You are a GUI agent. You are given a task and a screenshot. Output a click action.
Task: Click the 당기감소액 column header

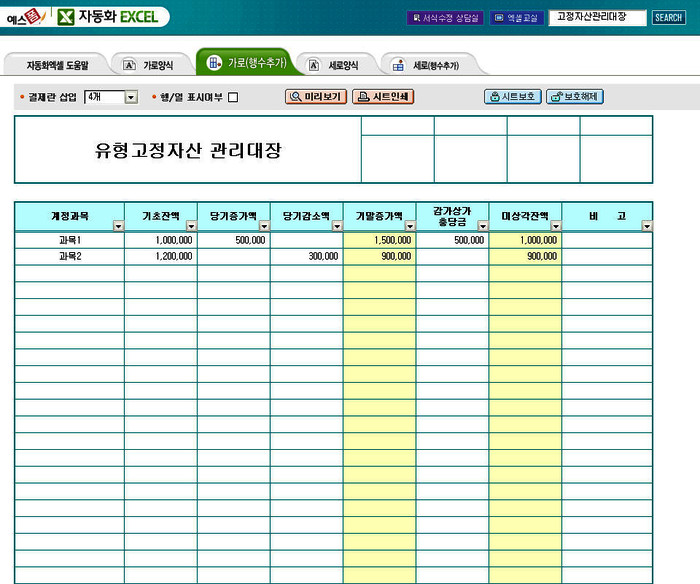click(x=307, y=217)
